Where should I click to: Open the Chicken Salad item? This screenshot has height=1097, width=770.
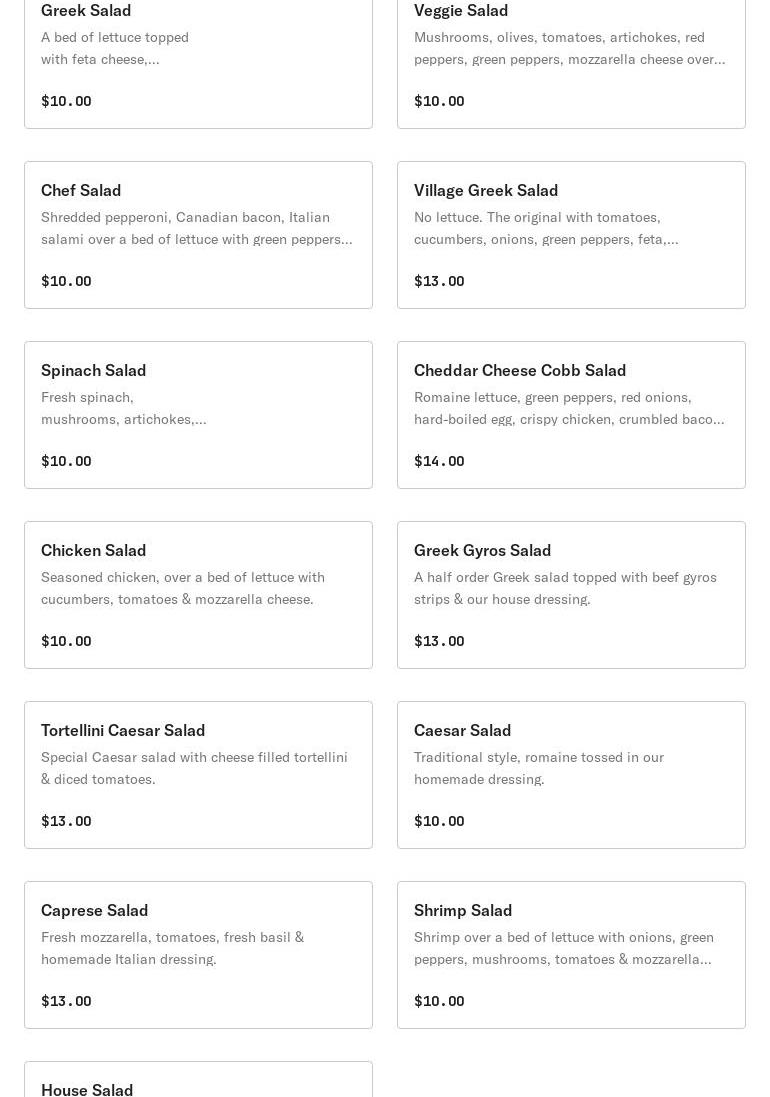[199, 595]
